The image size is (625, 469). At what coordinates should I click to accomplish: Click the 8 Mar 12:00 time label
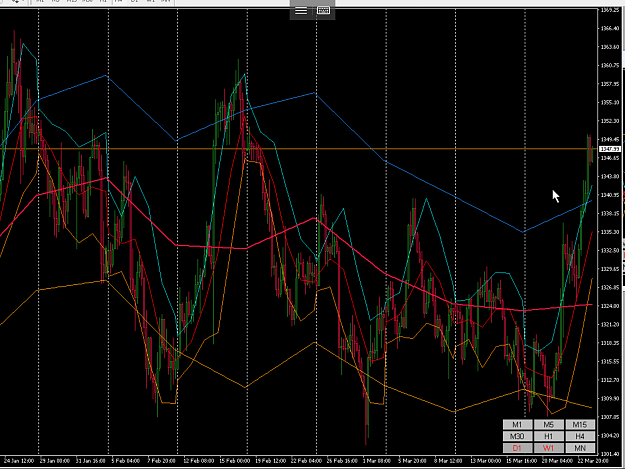(x=448, y=461)
